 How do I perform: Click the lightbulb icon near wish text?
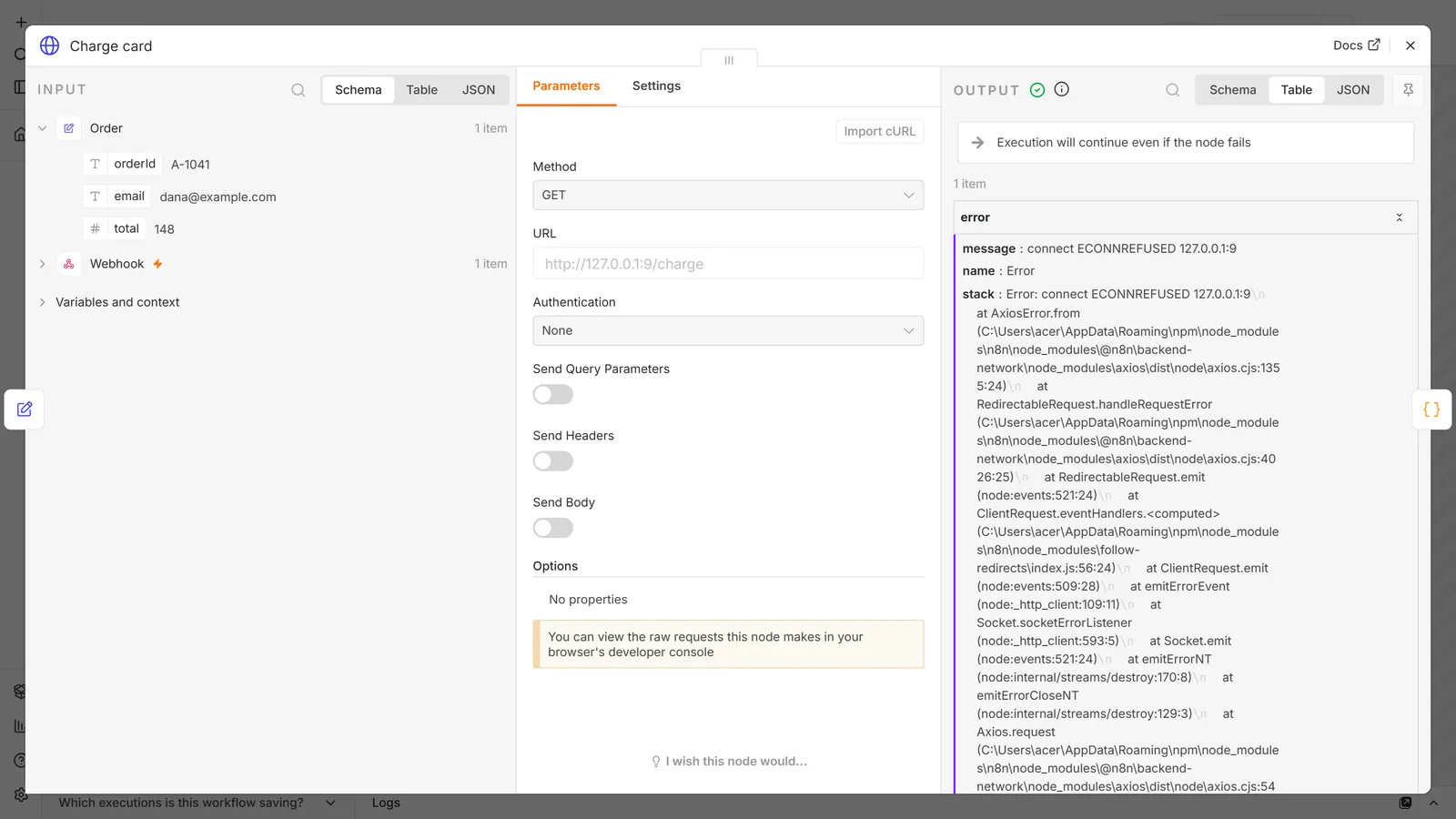click(656, 762)
